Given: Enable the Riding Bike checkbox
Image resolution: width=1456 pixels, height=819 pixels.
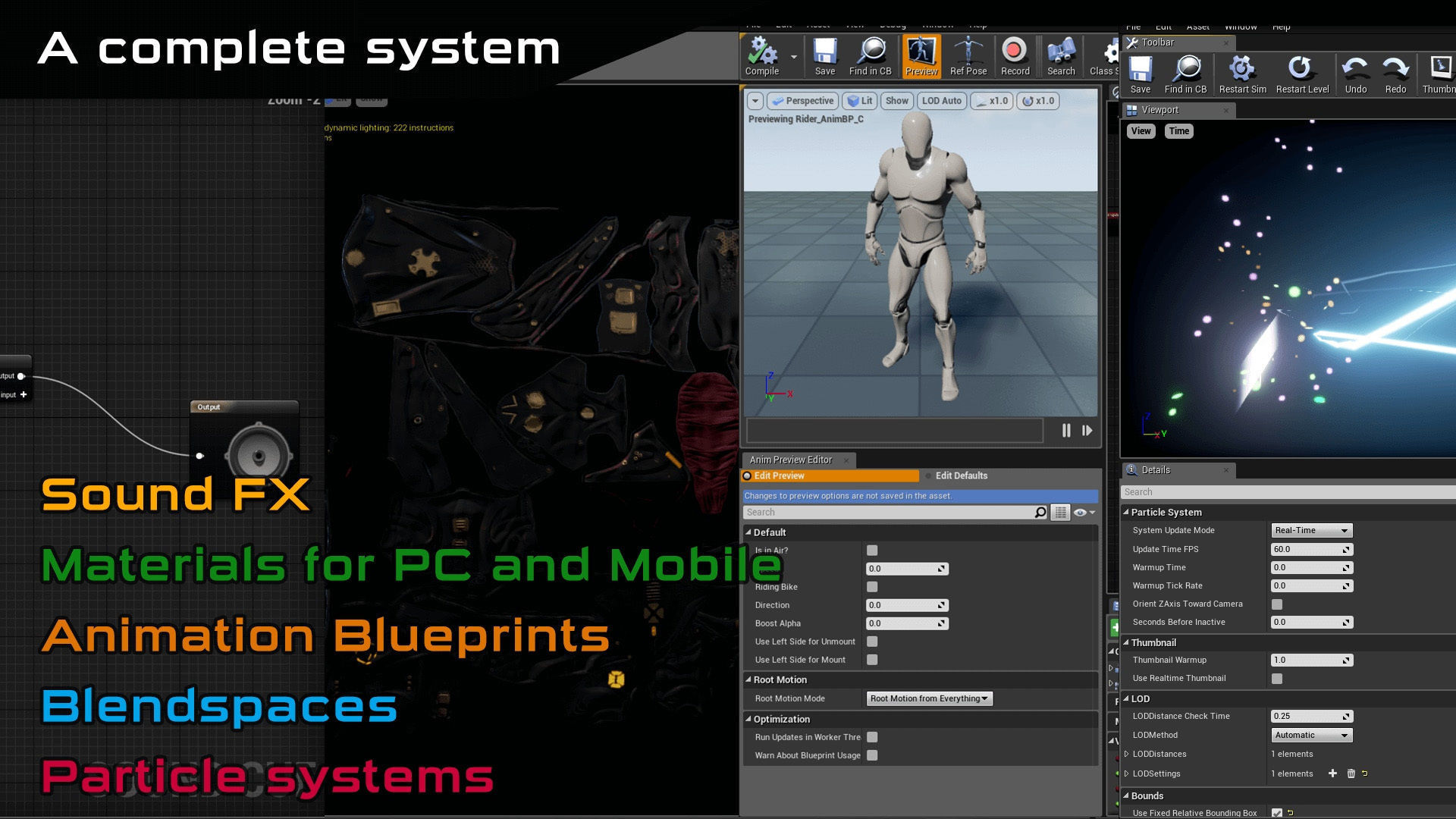Looking at the screenshot, I should (x=872, y=587).
